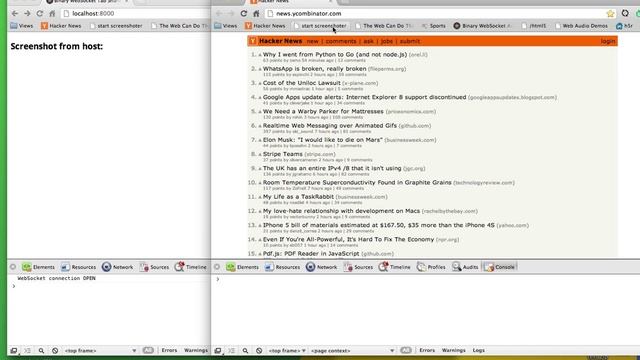Go back in the localhost window
The image size is (640, 360).
pyautogui.click(x=15, y=13)
